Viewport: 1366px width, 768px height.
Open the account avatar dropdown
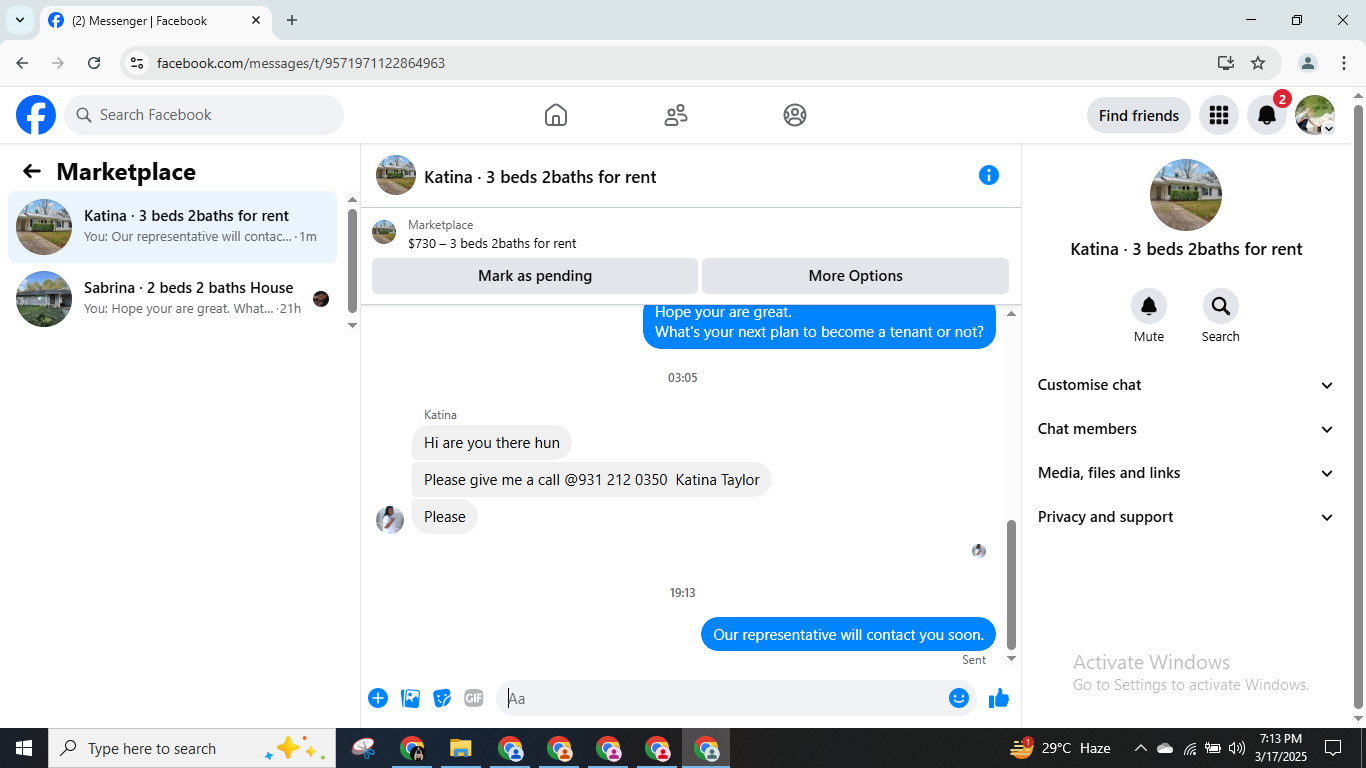tap(1315, 115)
